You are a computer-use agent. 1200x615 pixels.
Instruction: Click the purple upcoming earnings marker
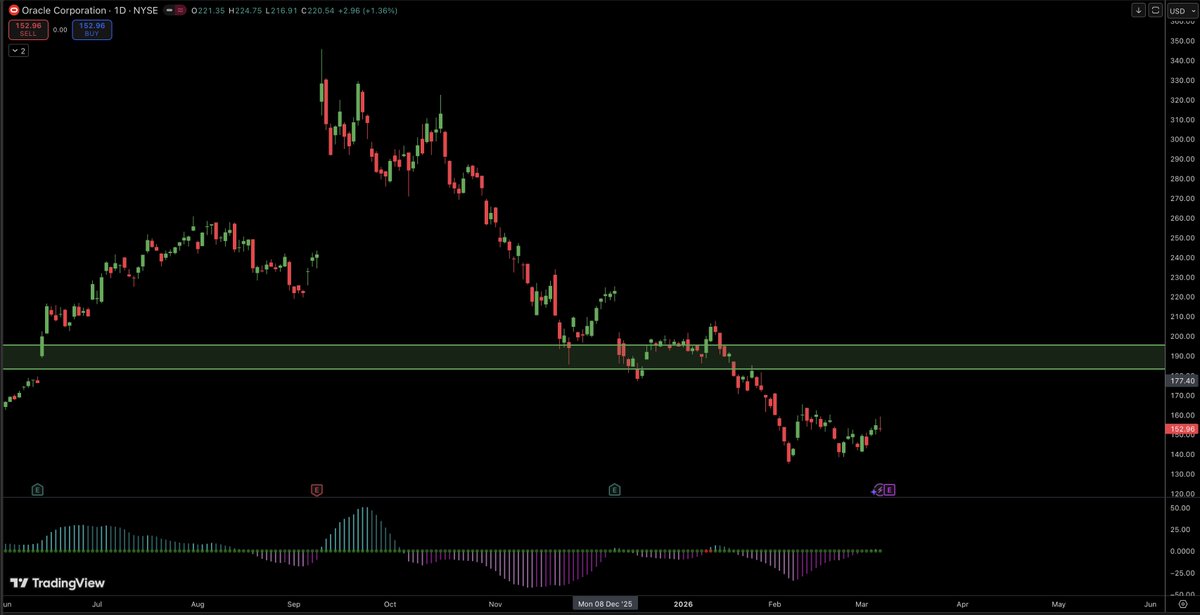pyautogui.click(x=889, y=490)
